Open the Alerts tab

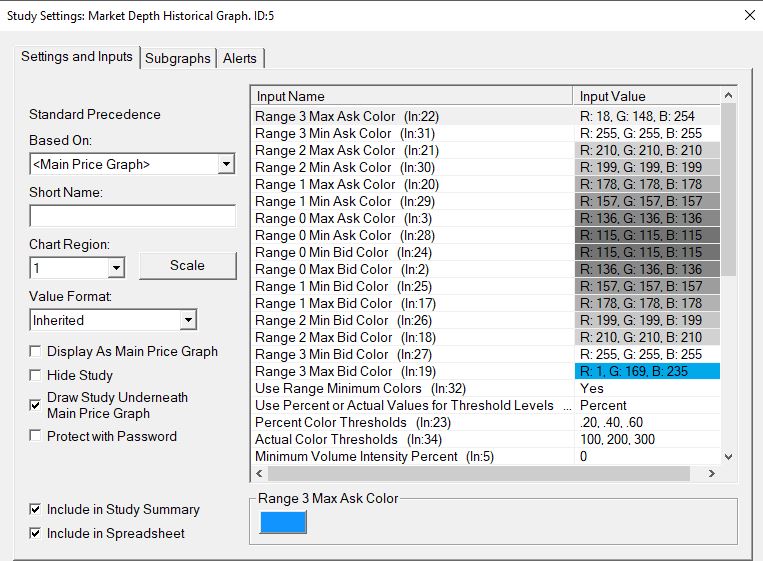239,58
